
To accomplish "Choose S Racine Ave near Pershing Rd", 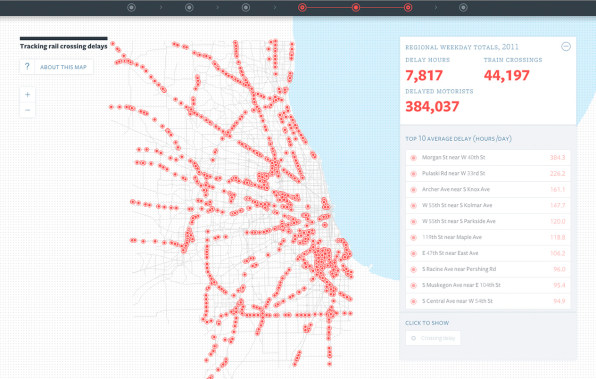I will click(488, 269).
